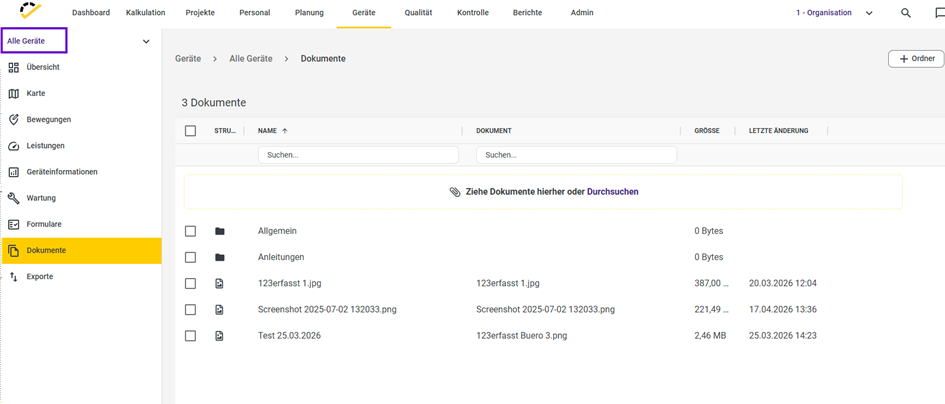Image resolution: width=945 pixels, height=404 pixels.
Task: Go to Alle Geräte breadcrumb
Action: 251,58
